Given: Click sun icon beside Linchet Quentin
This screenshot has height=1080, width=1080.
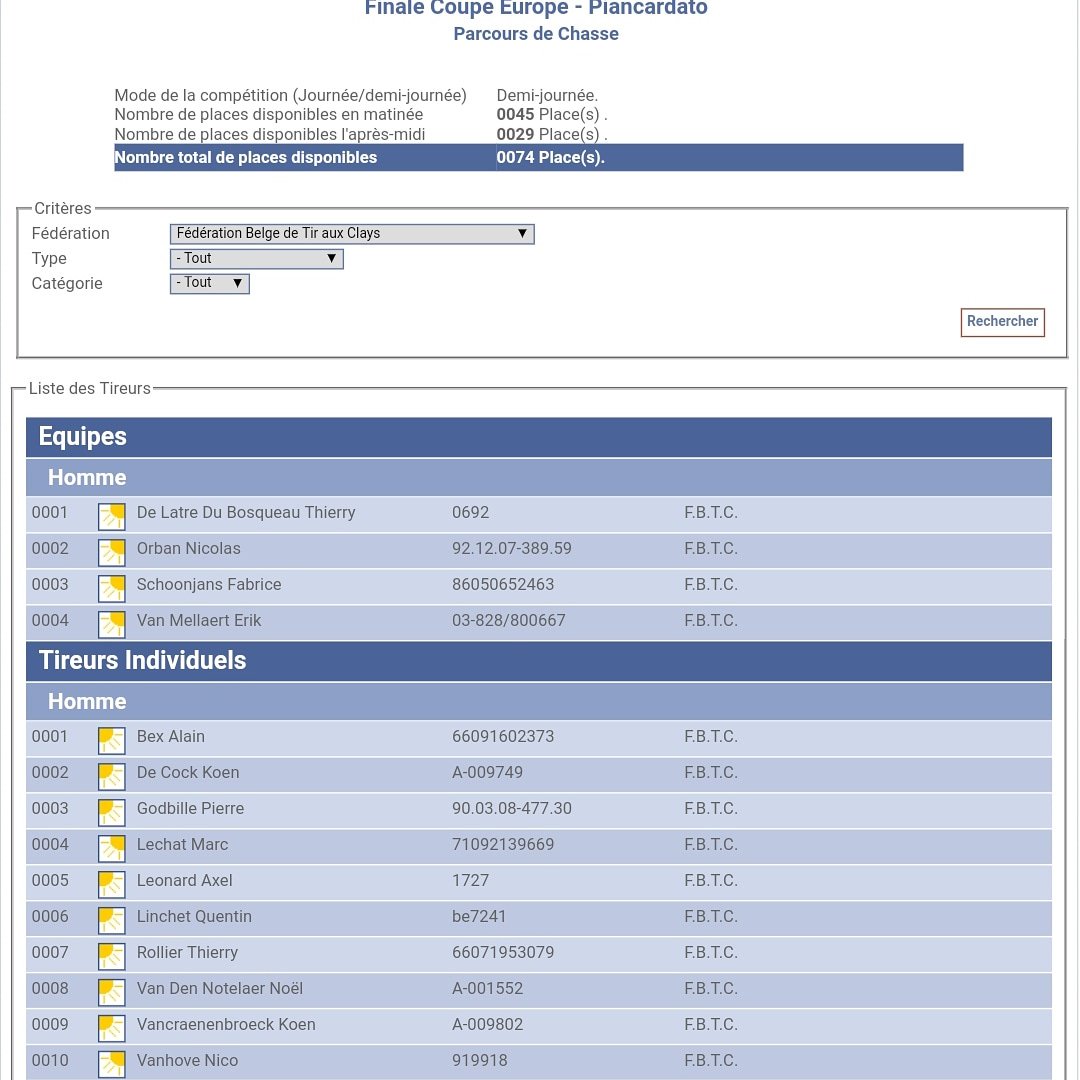Looking at the screenshot, I should (112, 920).
